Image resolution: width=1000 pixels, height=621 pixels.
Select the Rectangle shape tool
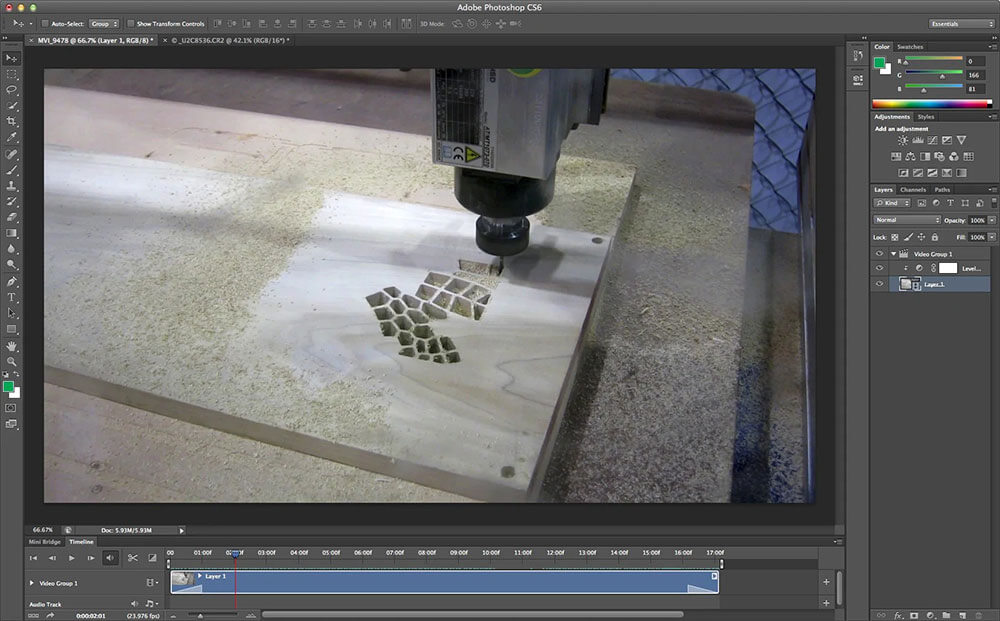[11, 329]
